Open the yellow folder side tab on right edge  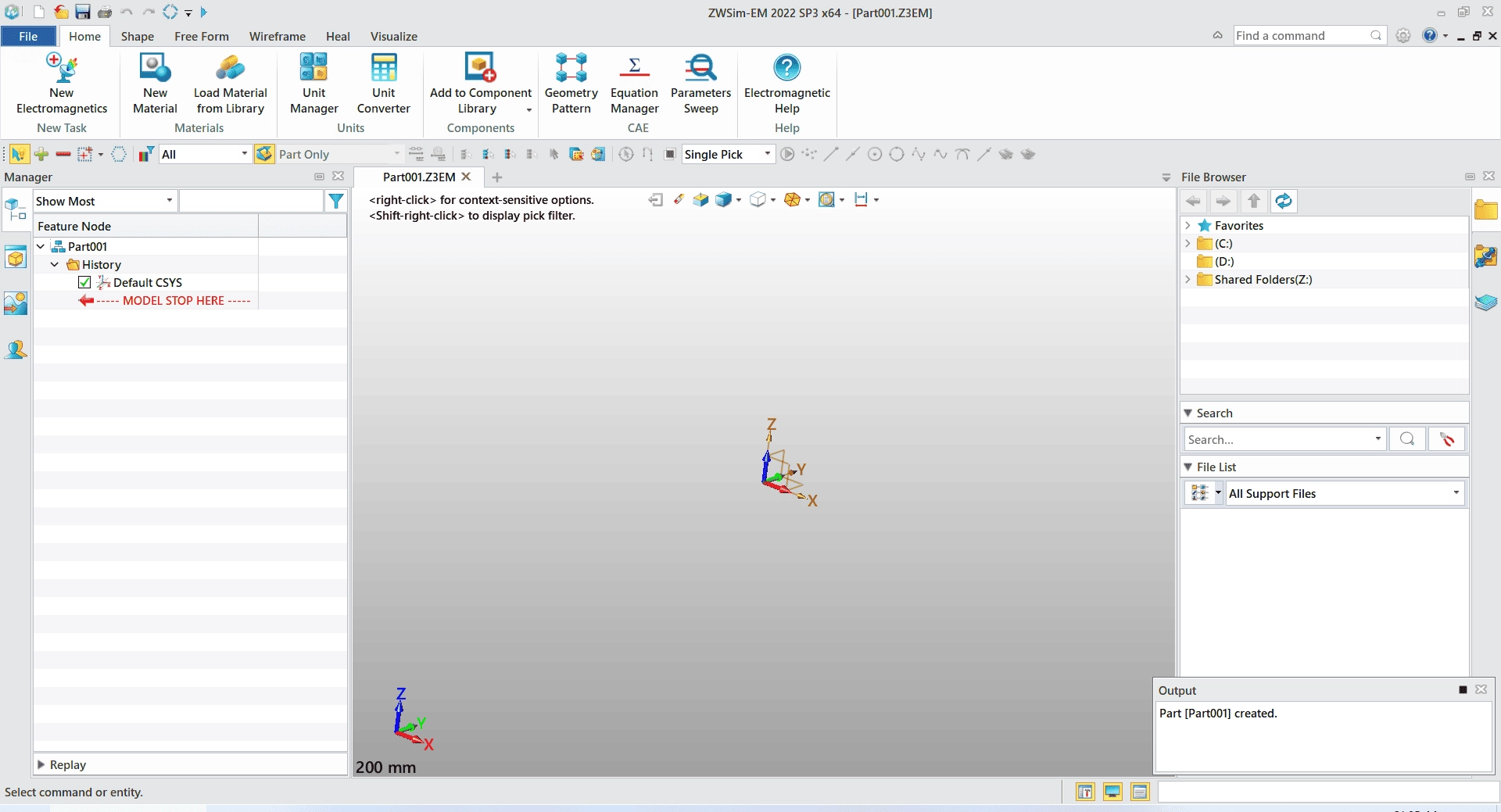pyautogui.click(x=1486, y=209)
